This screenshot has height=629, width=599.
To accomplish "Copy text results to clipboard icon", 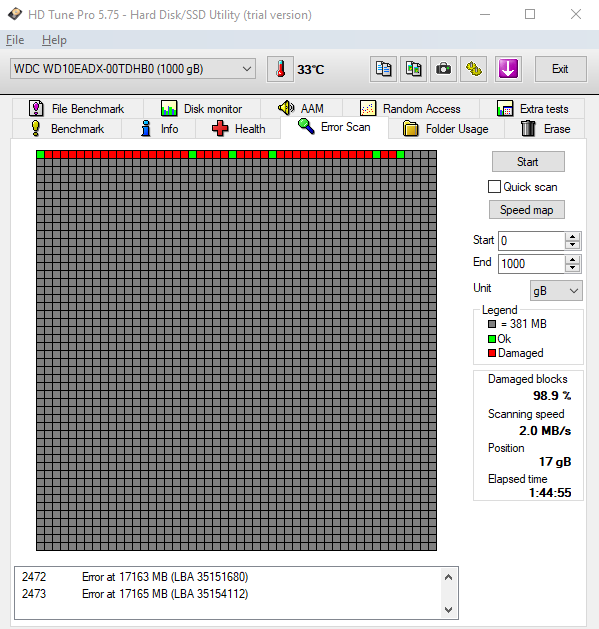I will pos(383,69).
